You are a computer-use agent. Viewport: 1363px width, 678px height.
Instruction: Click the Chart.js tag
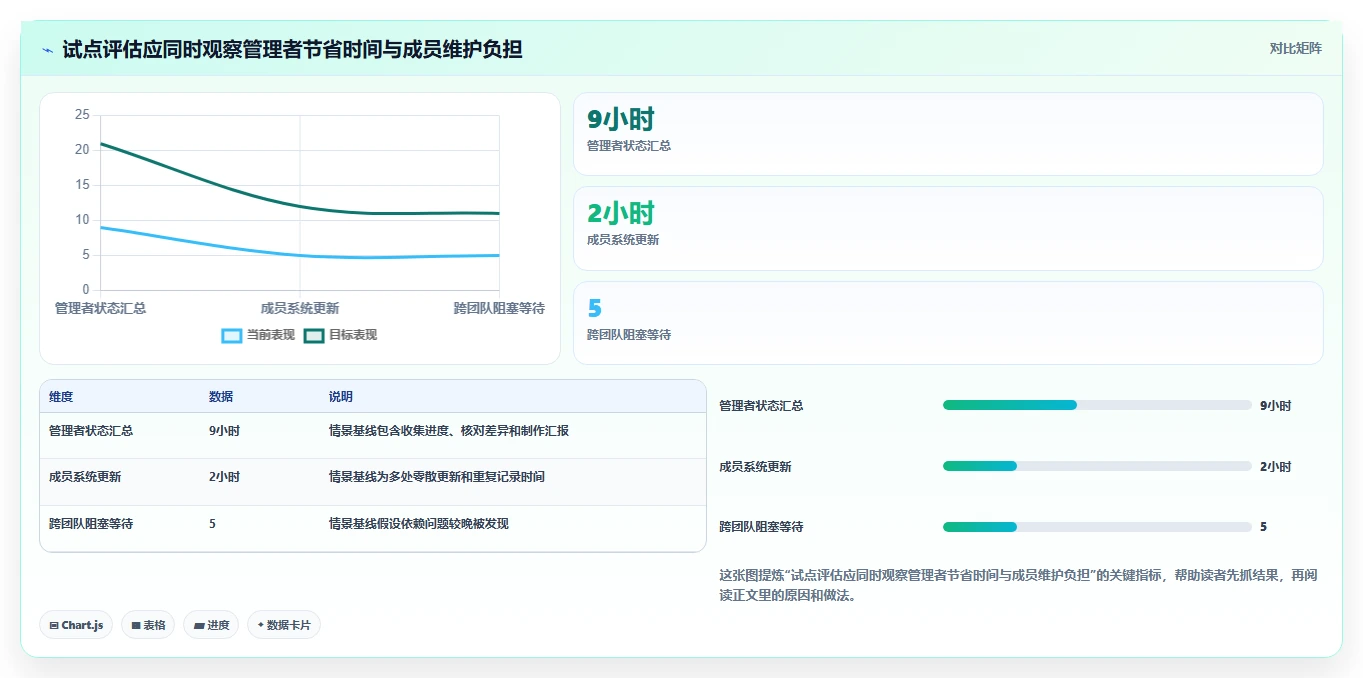76,625
